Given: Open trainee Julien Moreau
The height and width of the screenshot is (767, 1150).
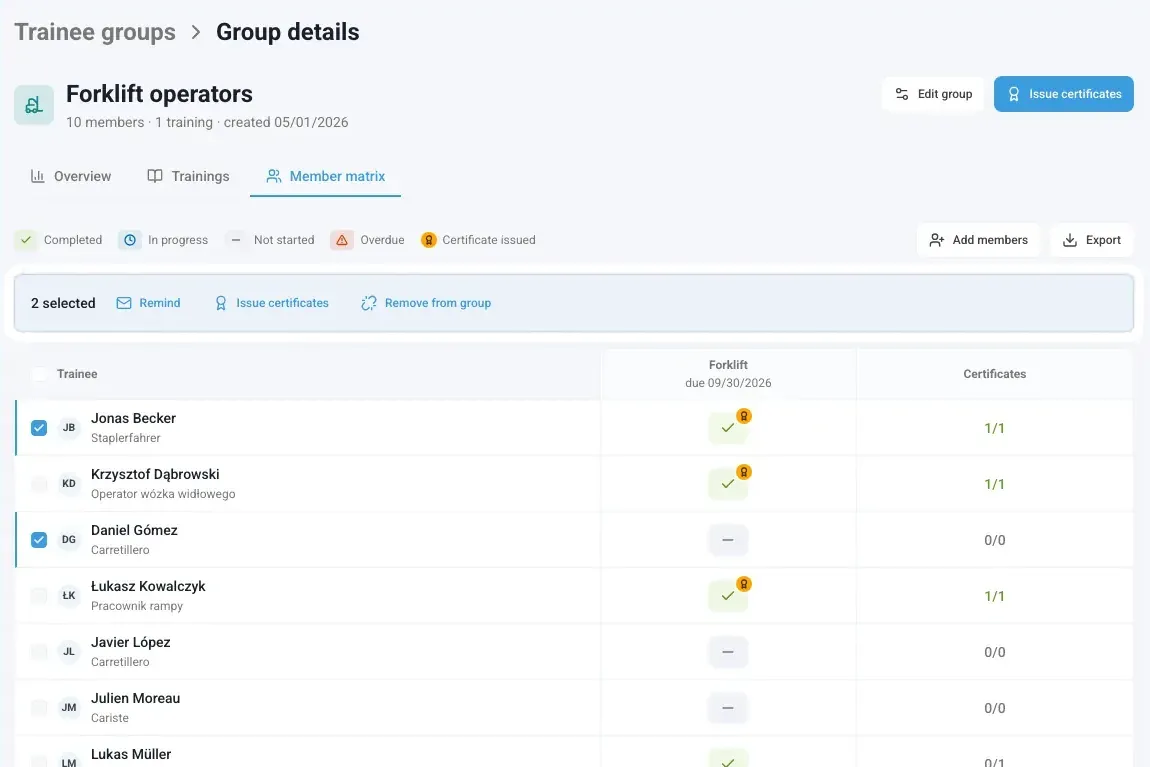Looking at the screenshot, I should click(x=136, y=698).
